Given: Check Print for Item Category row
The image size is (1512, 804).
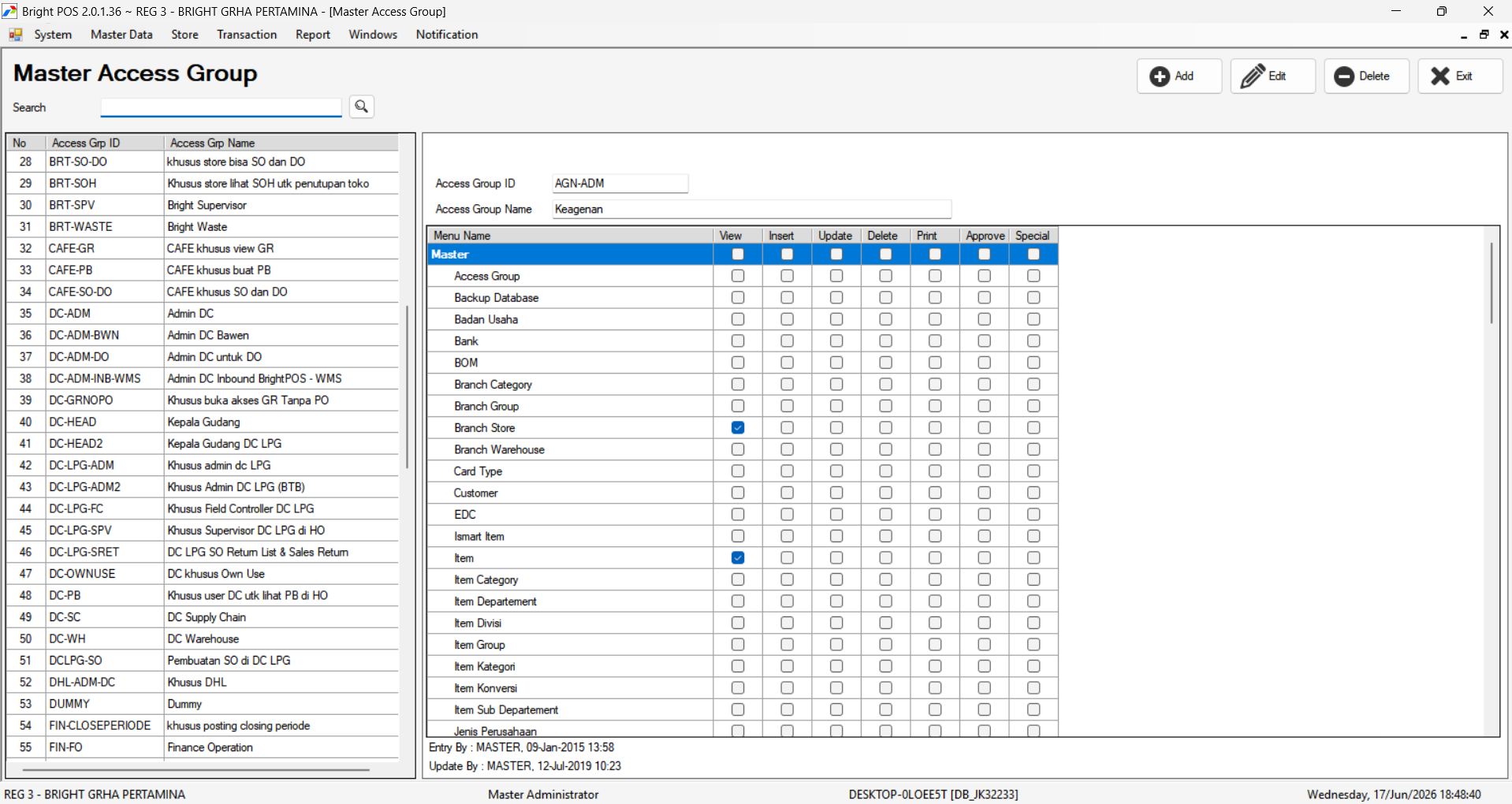Looking at the screenshot, I should [935, 579].
